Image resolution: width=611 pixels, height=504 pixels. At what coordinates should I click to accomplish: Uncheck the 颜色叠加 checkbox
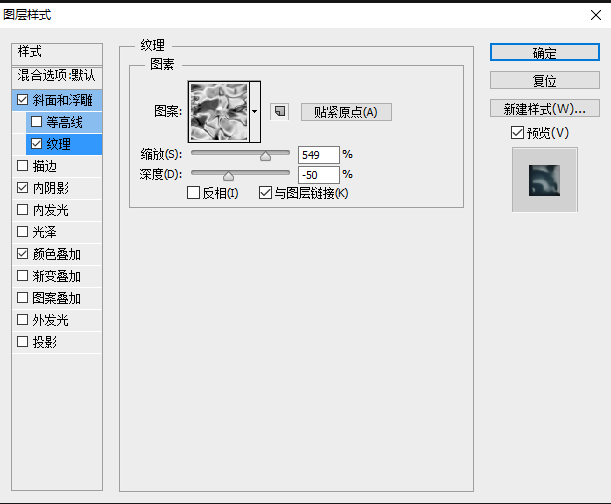click(x=23, y=254)
